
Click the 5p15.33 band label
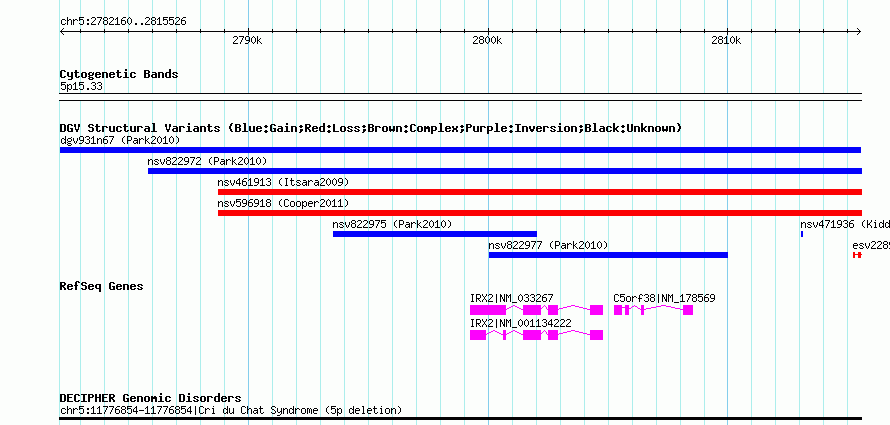point(81,87)
